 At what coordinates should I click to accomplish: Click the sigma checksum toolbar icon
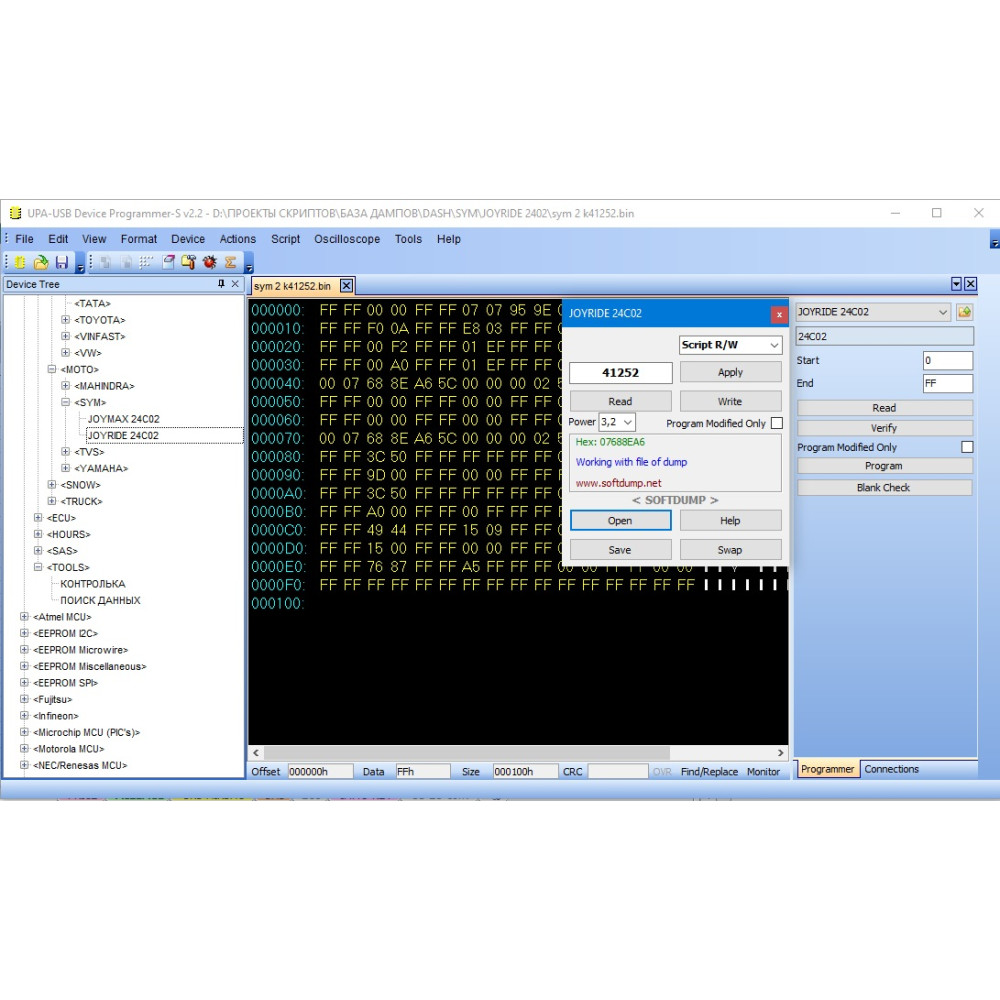230,262
